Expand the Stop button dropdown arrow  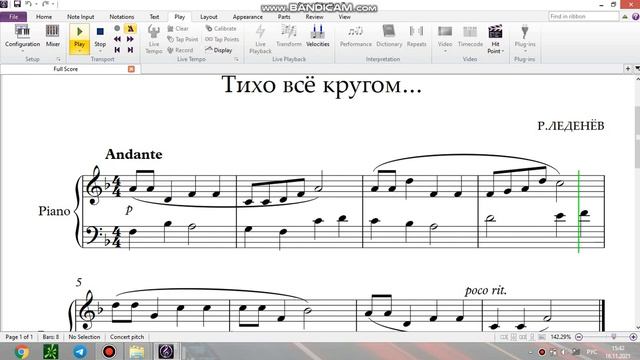click(x=100, y=51)
